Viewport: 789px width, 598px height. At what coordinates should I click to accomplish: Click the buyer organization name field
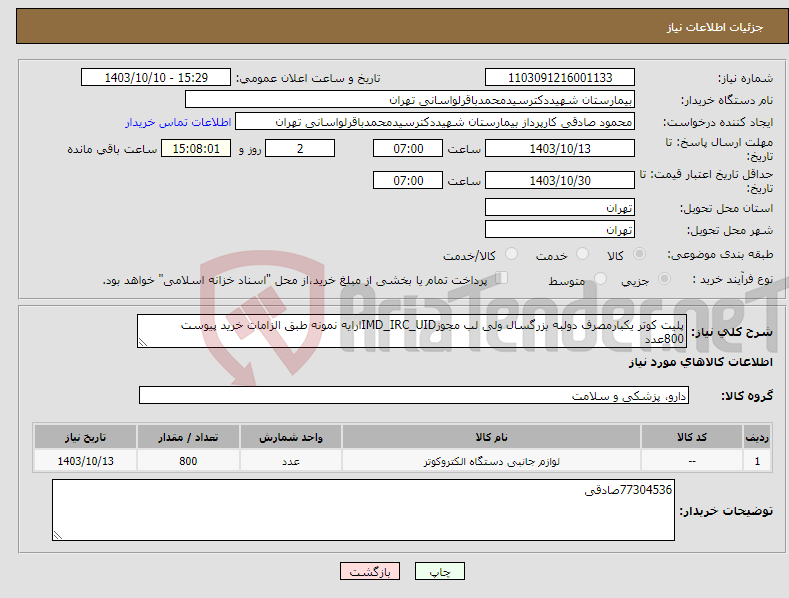410,100
